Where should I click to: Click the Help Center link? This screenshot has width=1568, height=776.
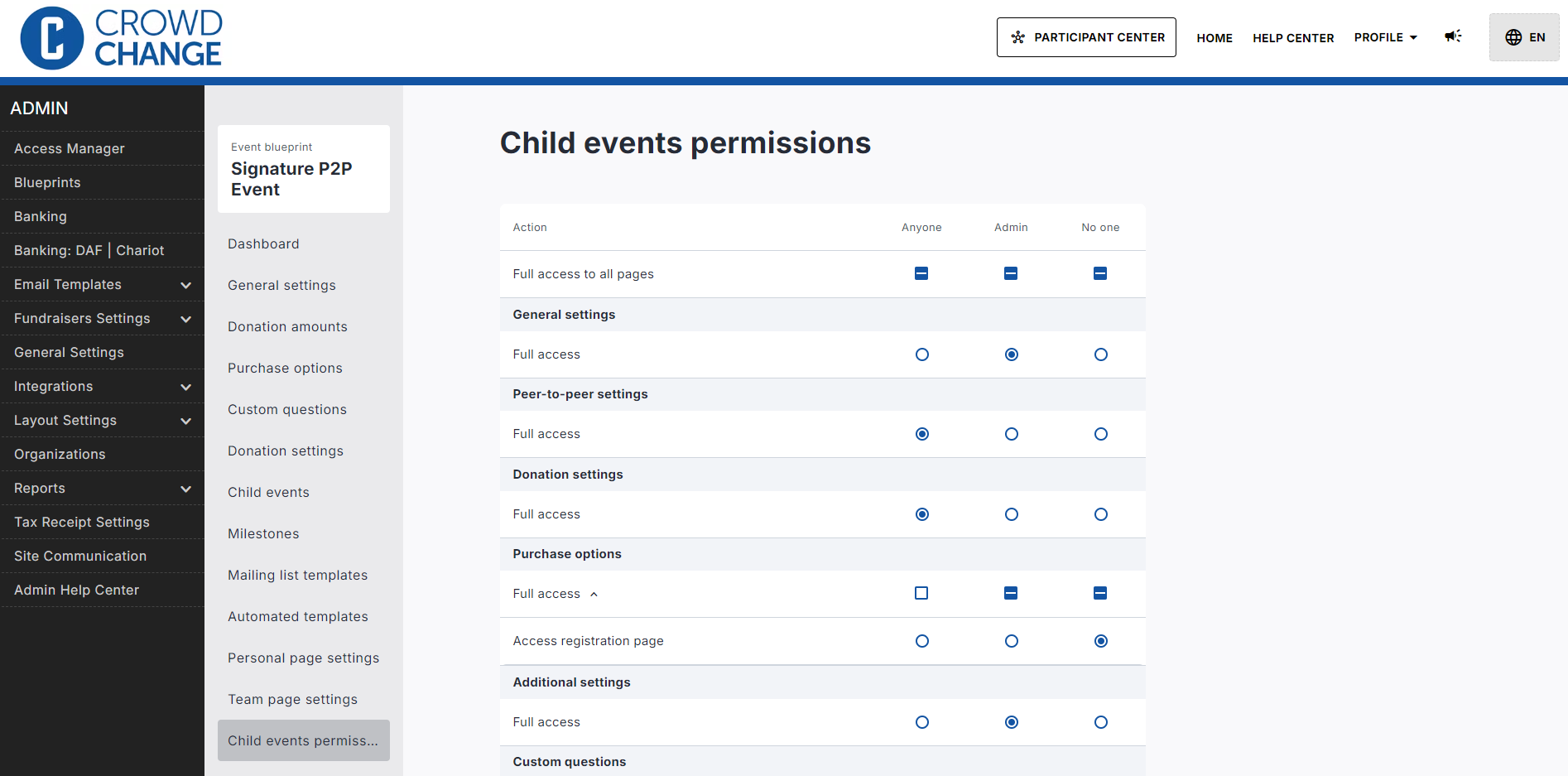(x=1292, y=38)
